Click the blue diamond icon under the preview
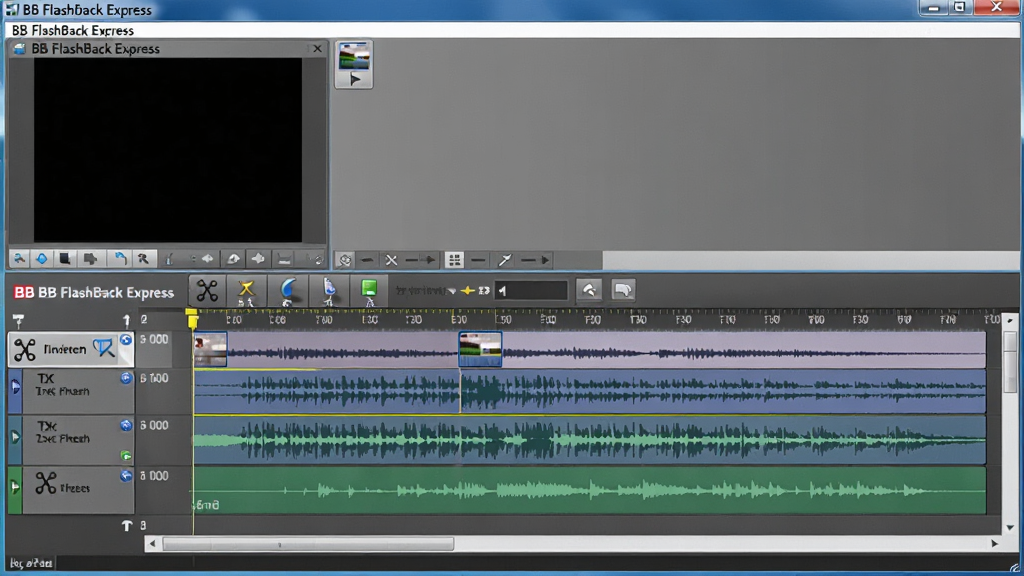 click(42, 259)
